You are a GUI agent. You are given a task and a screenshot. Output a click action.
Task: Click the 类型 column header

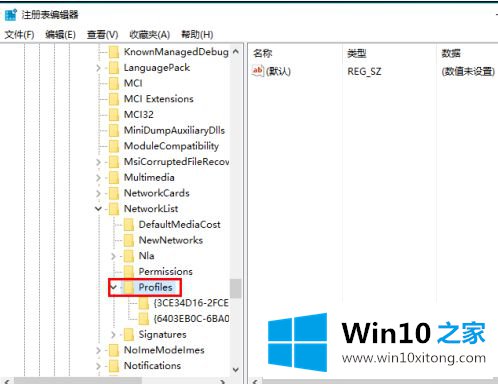357,53
